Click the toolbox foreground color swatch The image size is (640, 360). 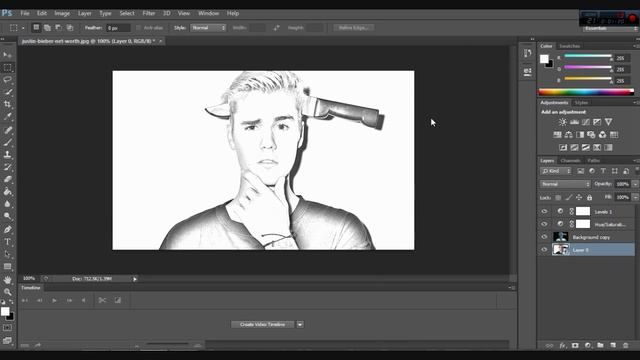(5, 311)
